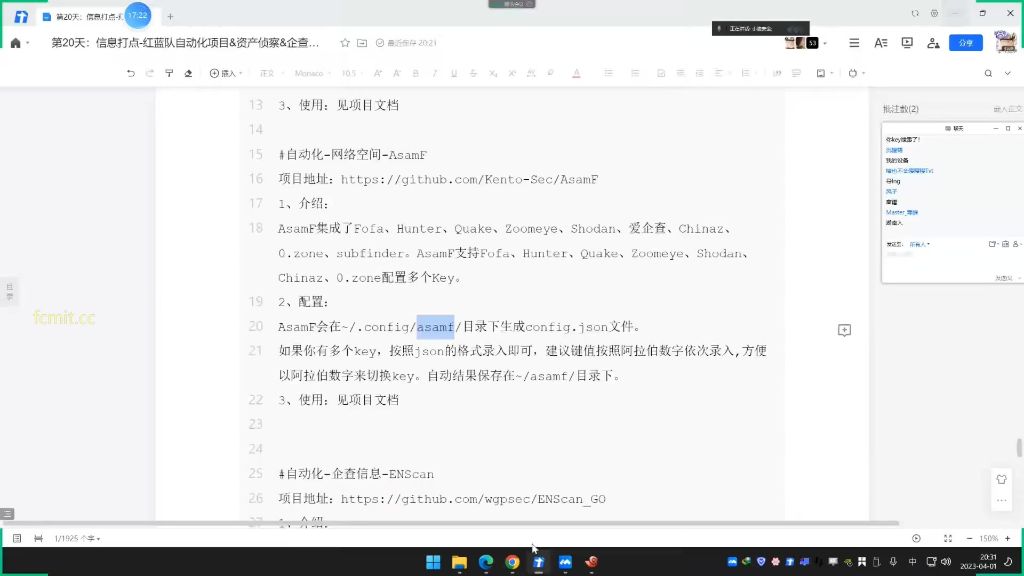Open a new tab with plus
Image resolution: width=1024 pixels, height=576 pixels.
(x=170, y=16)
